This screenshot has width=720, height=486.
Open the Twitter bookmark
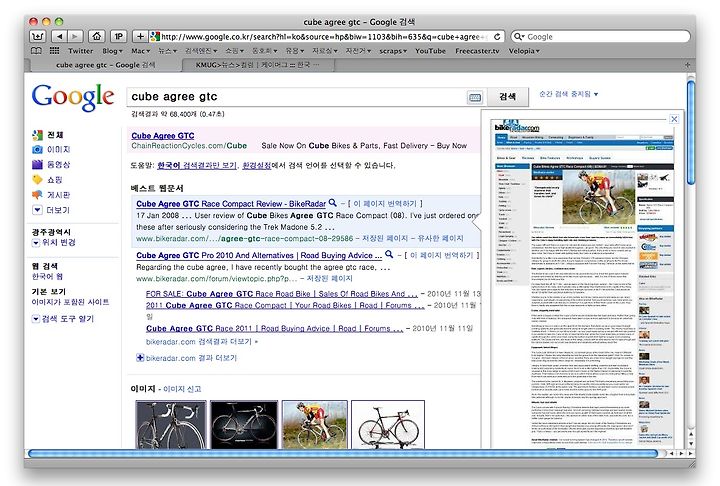point(80,51)
